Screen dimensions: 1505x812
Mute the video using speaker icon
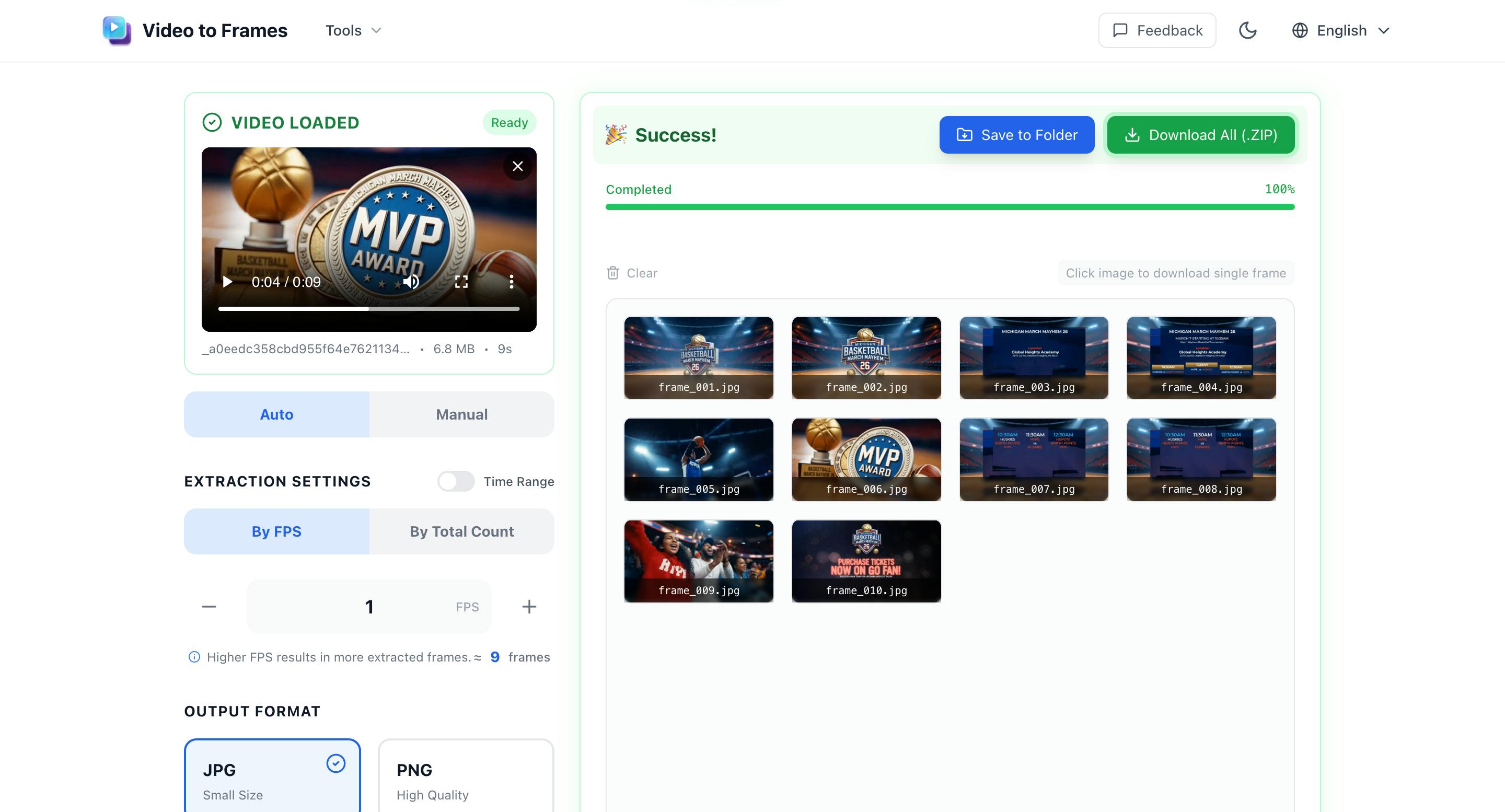411,282
